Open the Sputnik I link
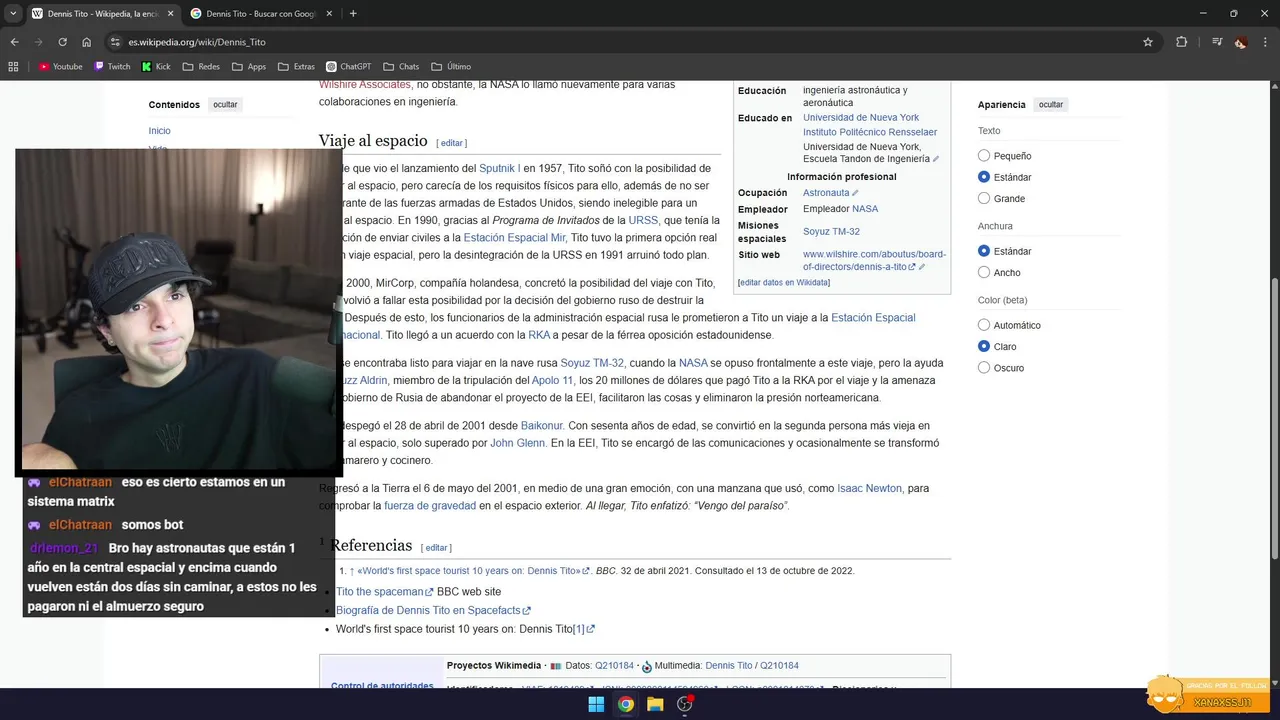 [x=499, y=168]
